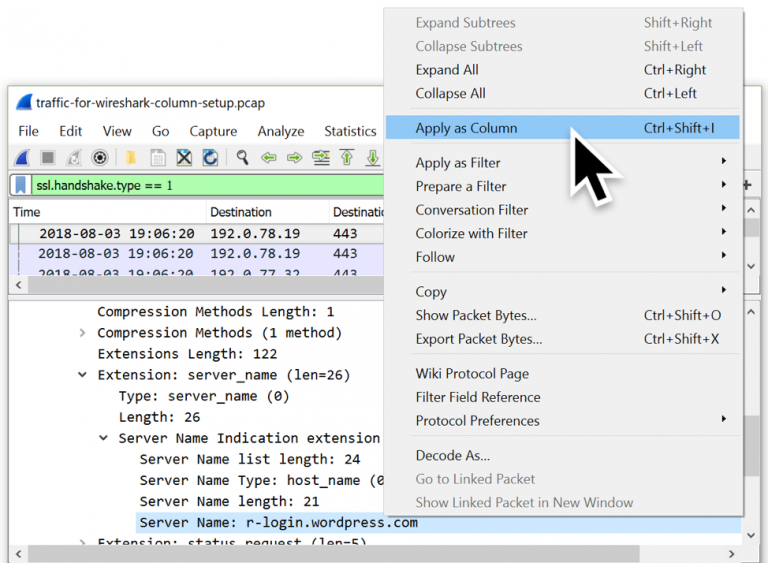Click the packet details horizontal scrollbar

point(320,553)
